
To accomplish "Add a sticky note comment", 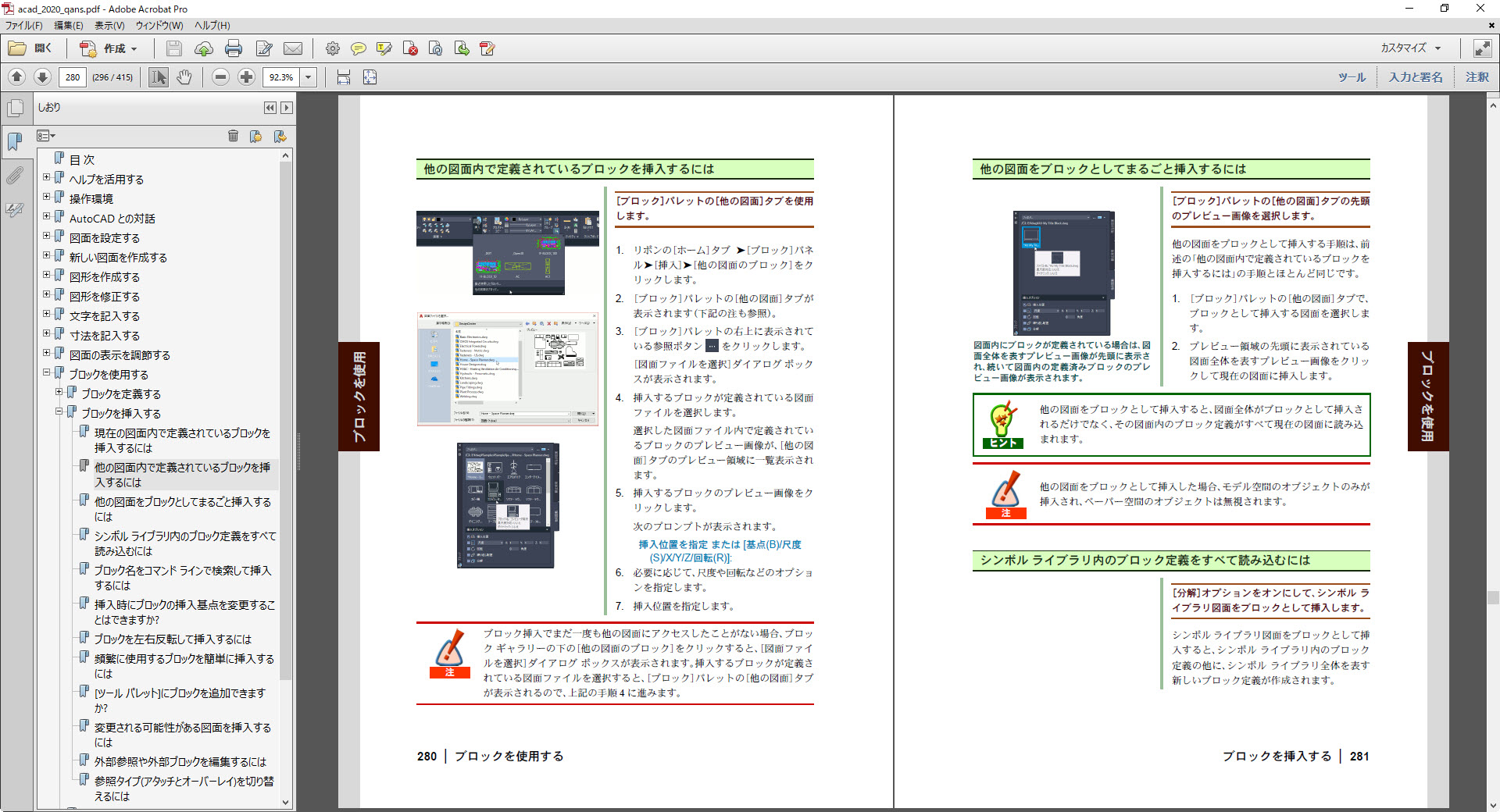I will [x=359, y=48].
